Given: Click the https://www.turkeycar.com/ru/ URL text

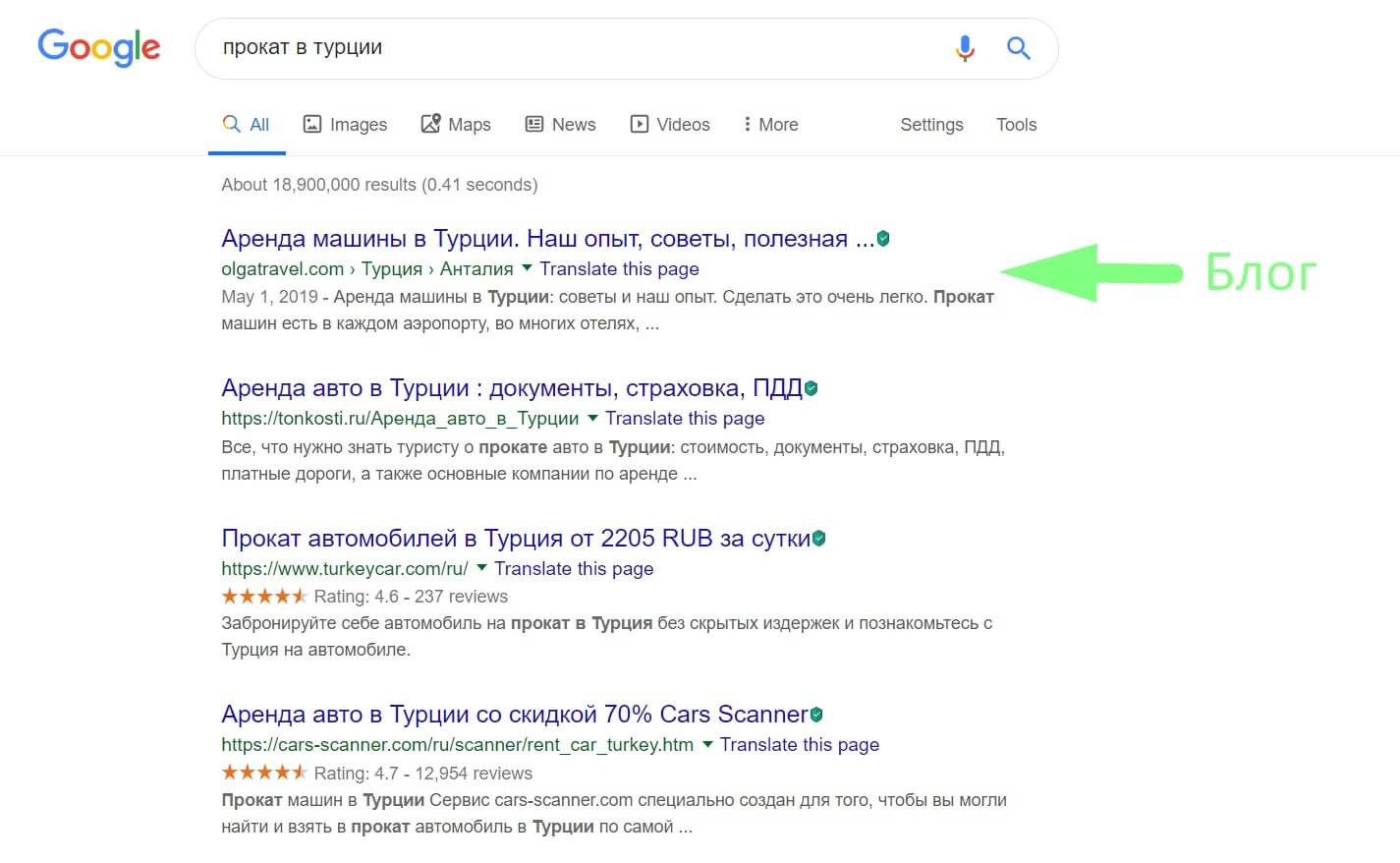Looking at the screenshot, I should [345, 569].
